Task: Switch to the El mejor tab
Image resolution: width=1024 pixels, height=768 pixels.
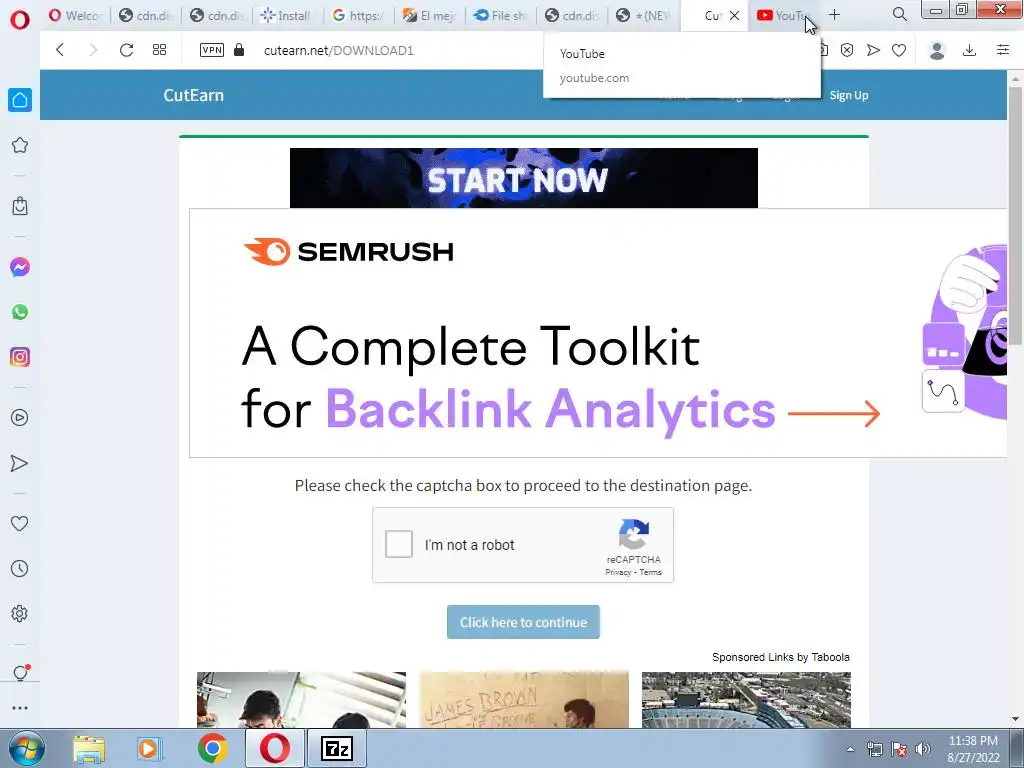Action: (430, 15)
